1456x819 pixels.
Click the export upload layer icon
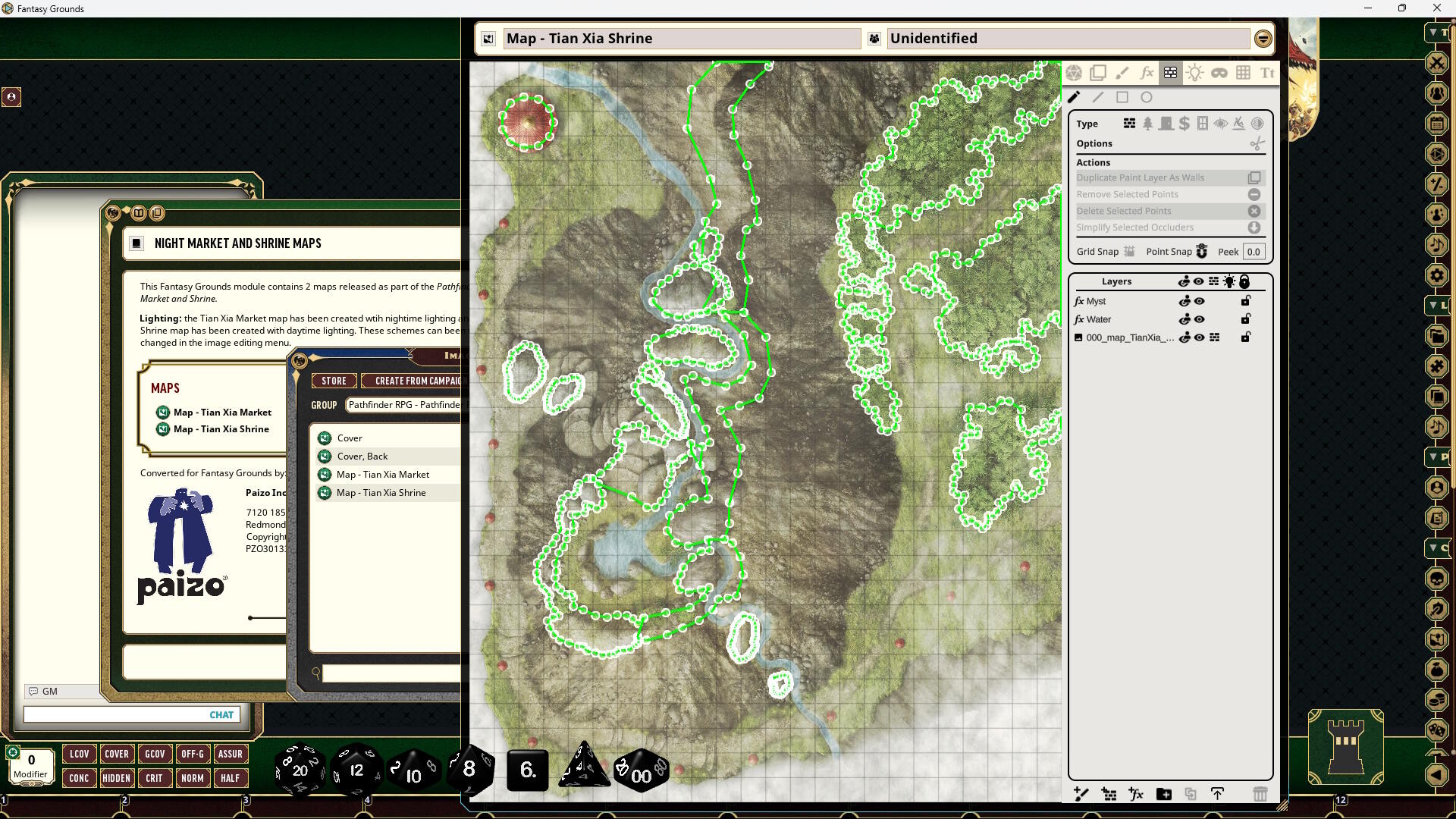1217,794
